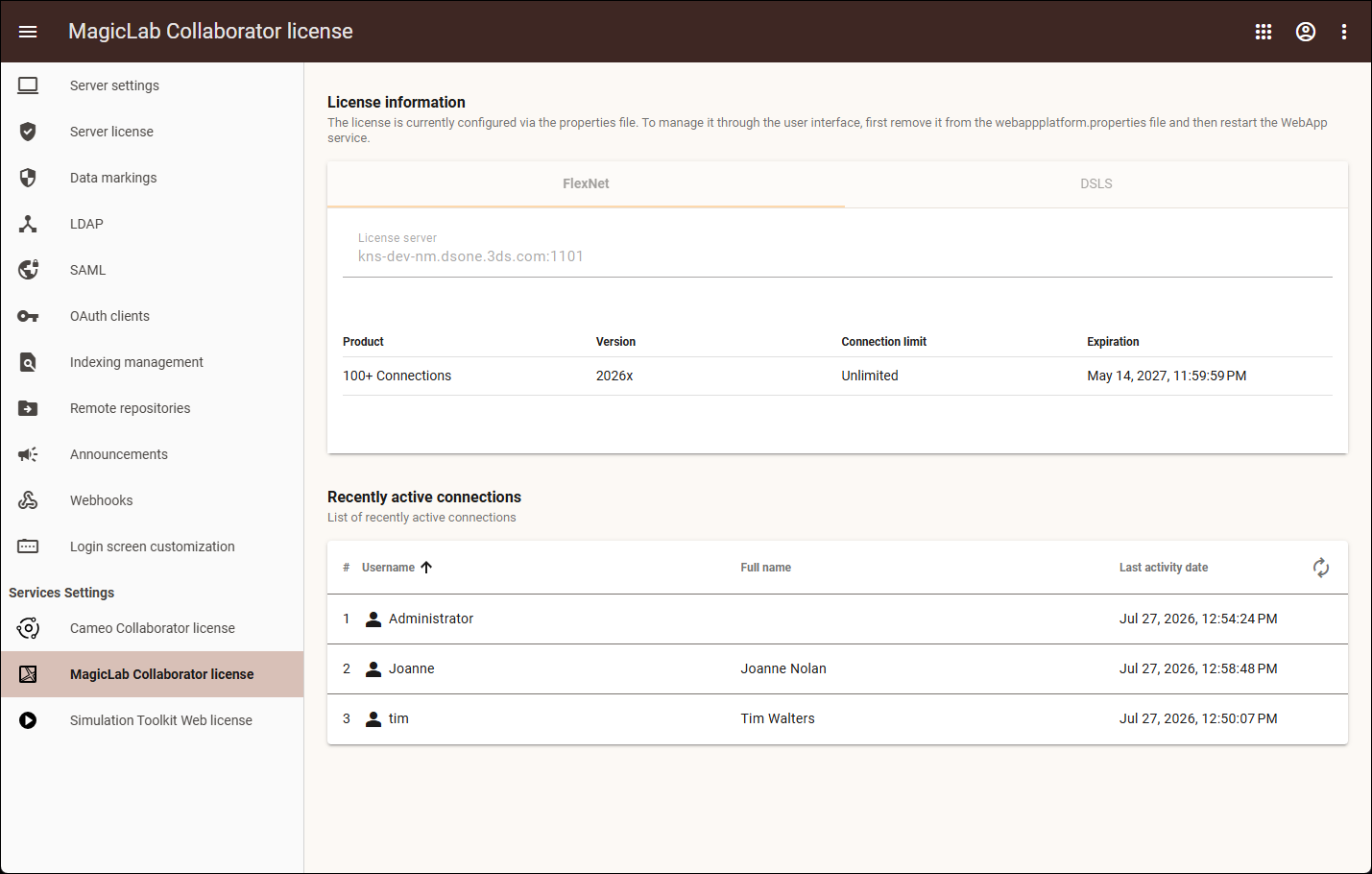Click the Connection limit column header

coord(884,342)
